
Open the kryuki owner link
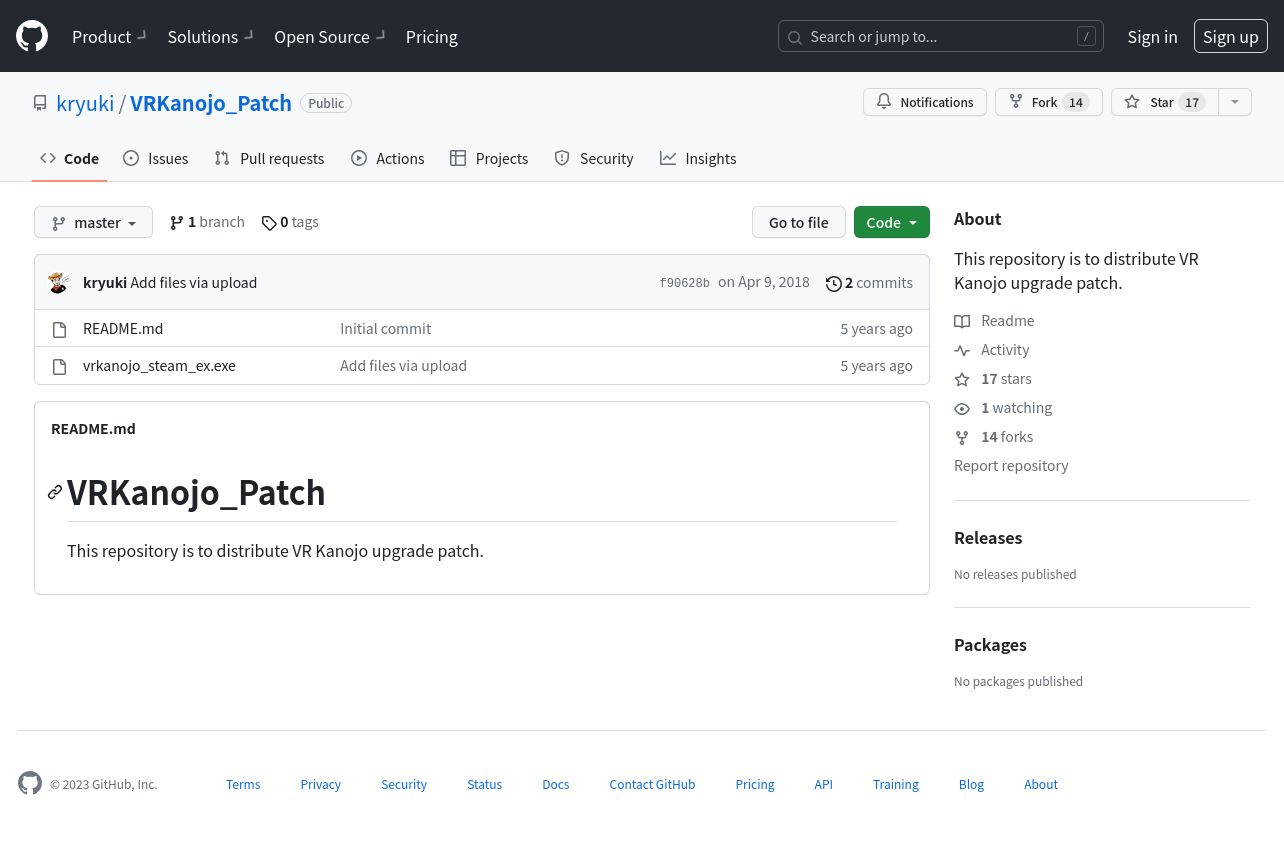pos(85,103)
